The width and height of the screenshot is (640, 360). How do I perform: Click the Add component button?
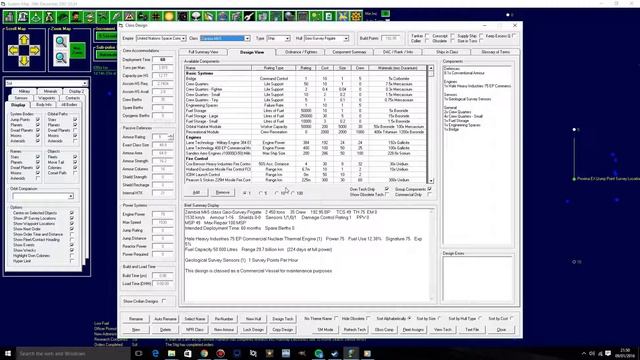tap(196, 192)
